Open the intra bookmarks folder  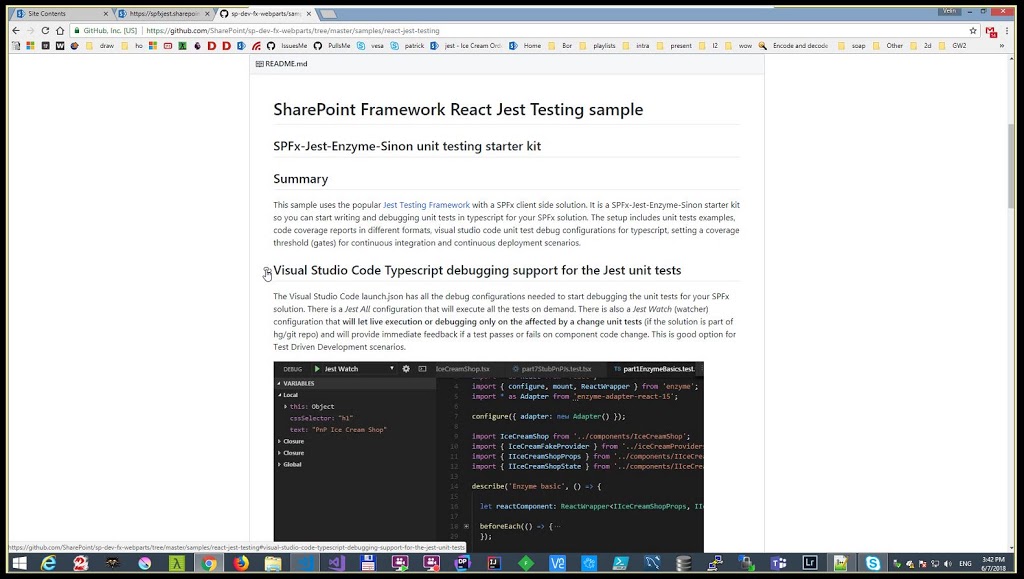[x=636, y=46]
